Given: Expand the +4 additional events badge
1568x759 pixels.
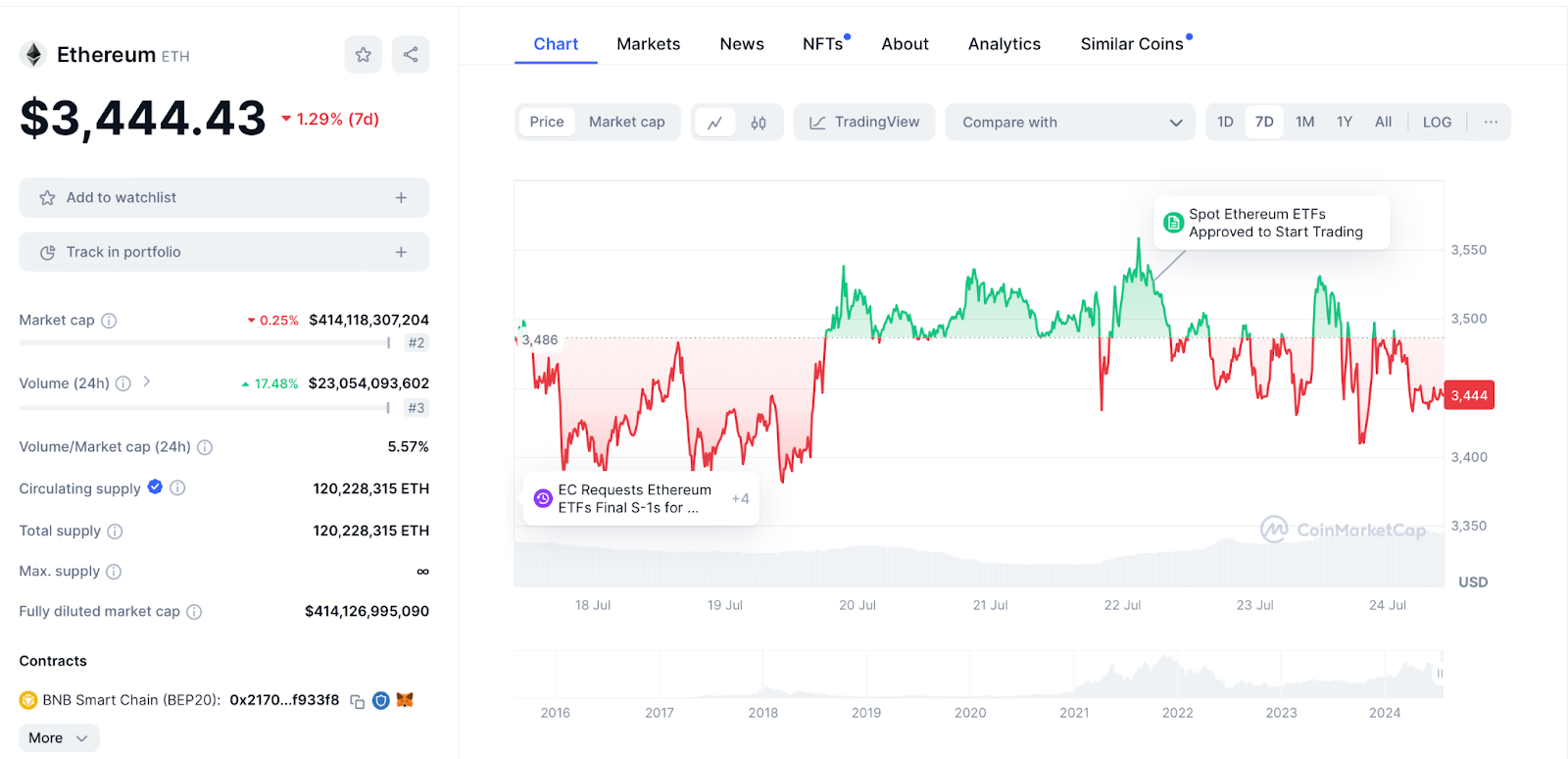Looking at the screenshot, I should click(740, 498).
